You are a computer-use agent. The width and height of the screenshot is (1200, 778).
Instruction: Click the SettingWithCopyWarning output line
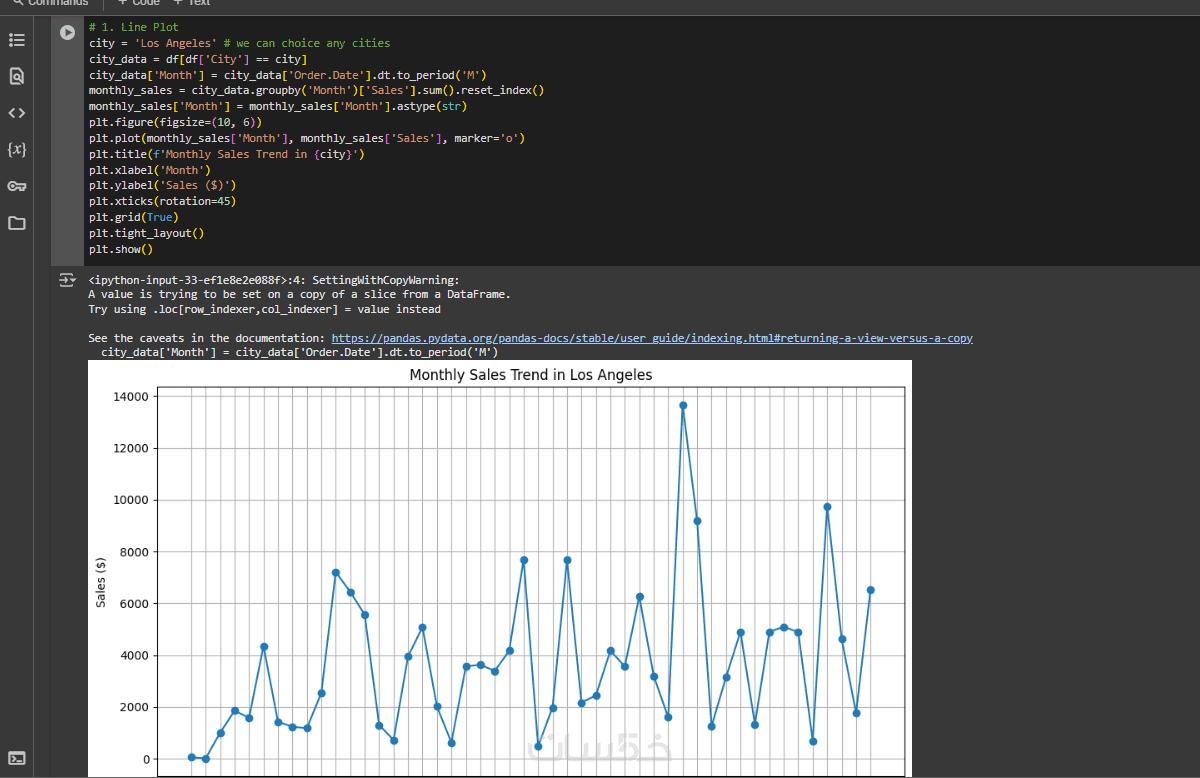[x=274, y=280]
